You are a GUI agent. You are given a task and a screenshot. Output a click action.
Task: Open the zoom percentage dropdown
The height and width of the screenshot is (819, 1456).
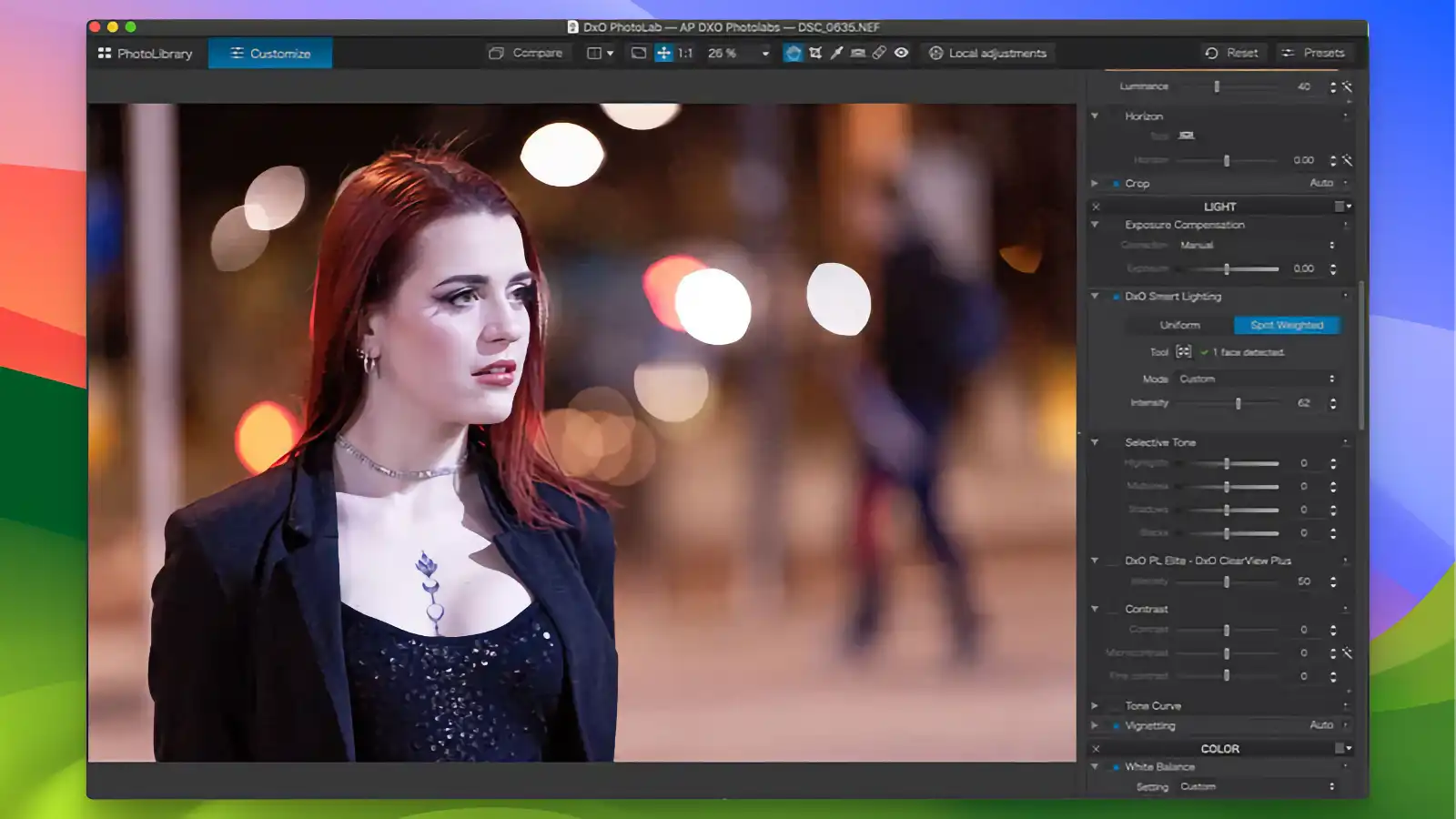pos(765,53)
